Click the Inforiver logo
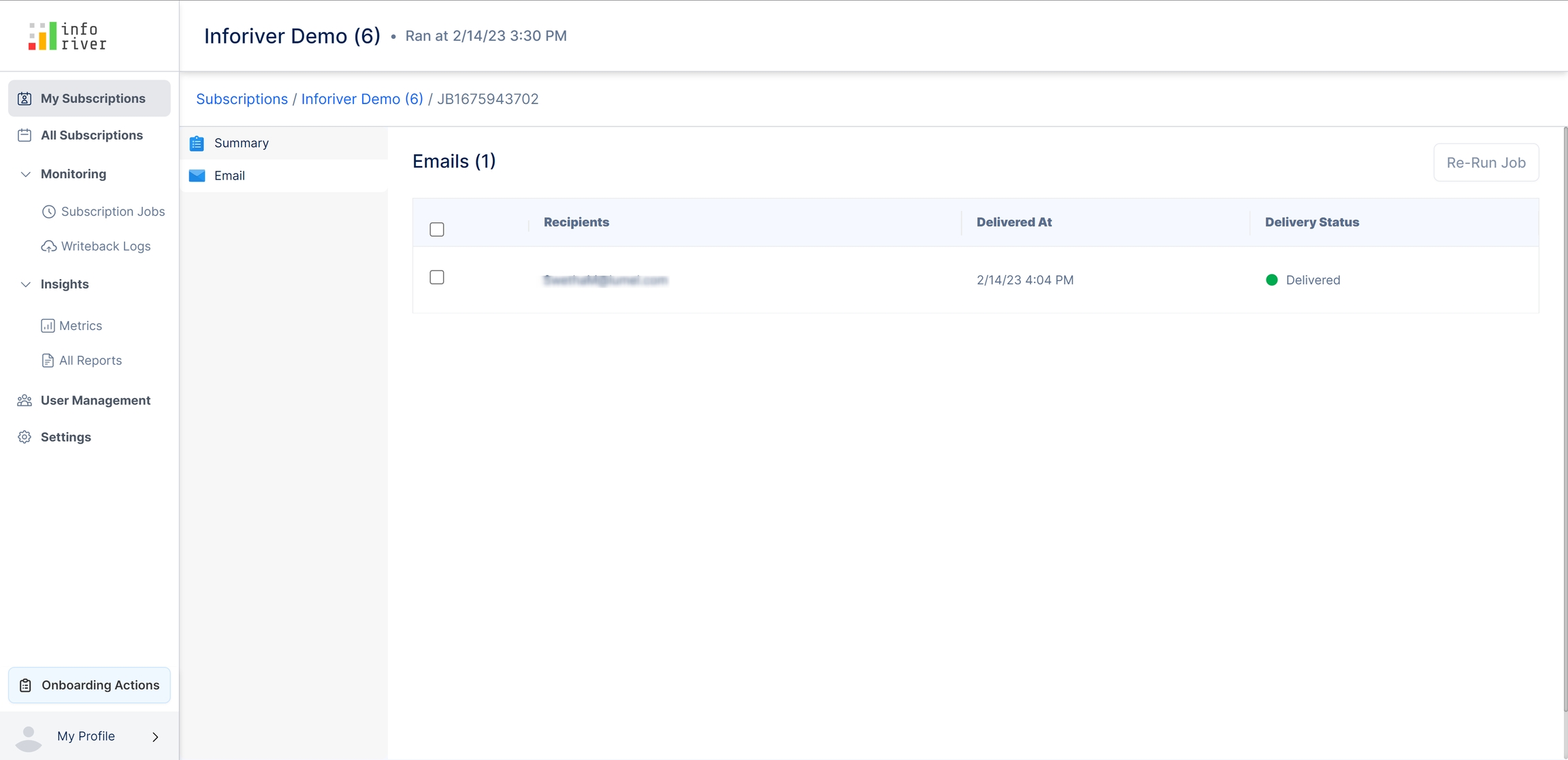Screen dimensions: 1568x760 [x=67, y=36]
